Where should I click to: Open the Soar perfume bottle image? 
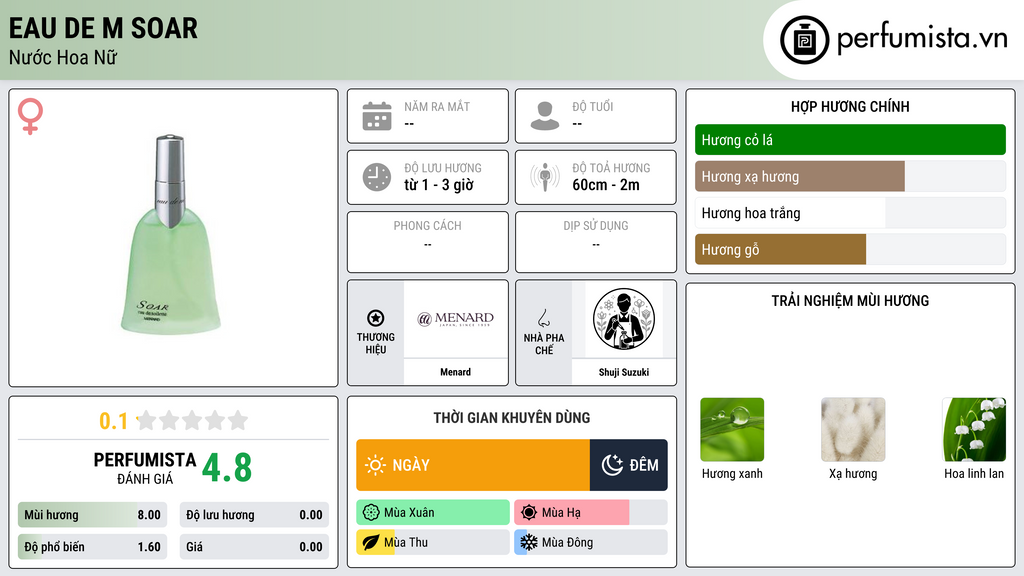coord(170,235)
